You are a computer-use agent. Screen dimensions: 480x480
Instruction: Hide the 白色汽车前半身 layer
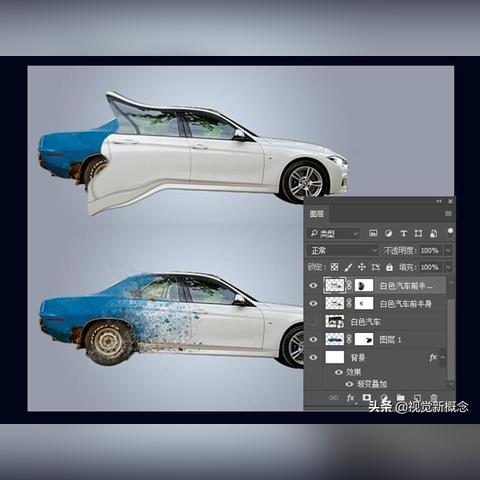313,303
